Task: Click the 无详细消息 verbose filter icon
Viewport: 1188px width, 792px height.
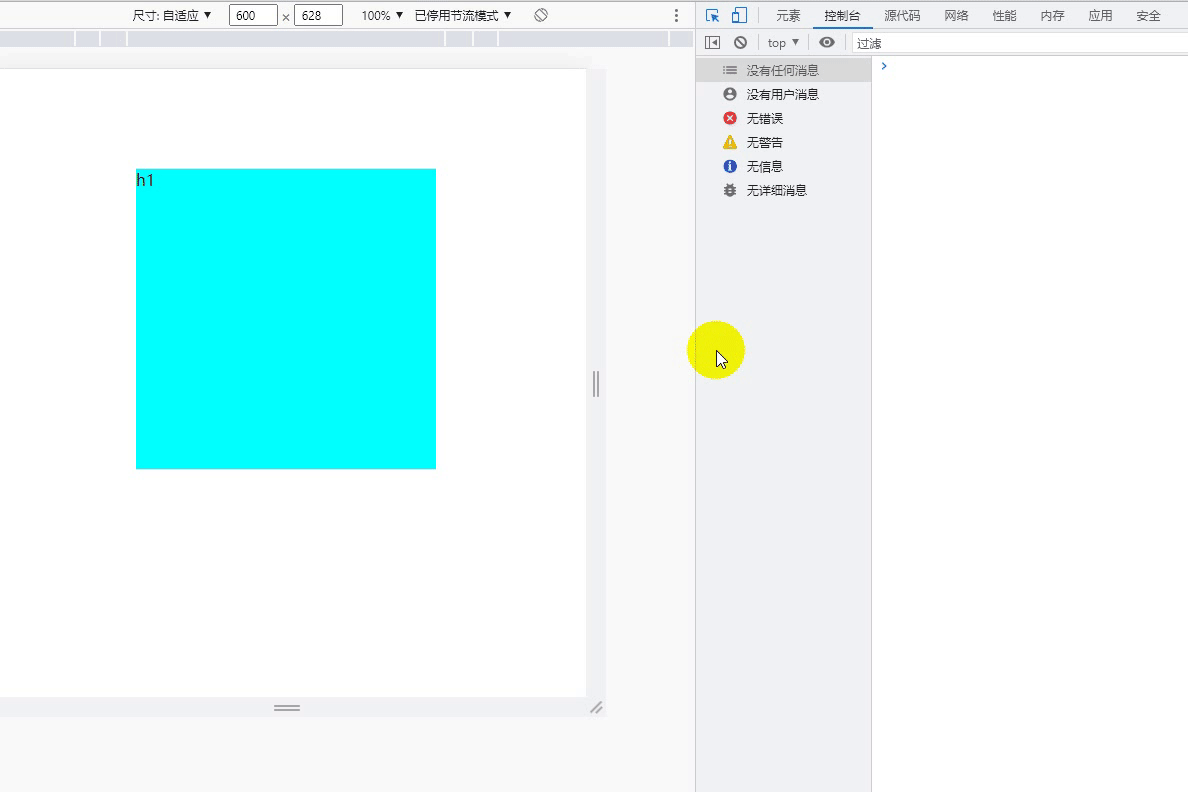Action: (x=729, y=190)
